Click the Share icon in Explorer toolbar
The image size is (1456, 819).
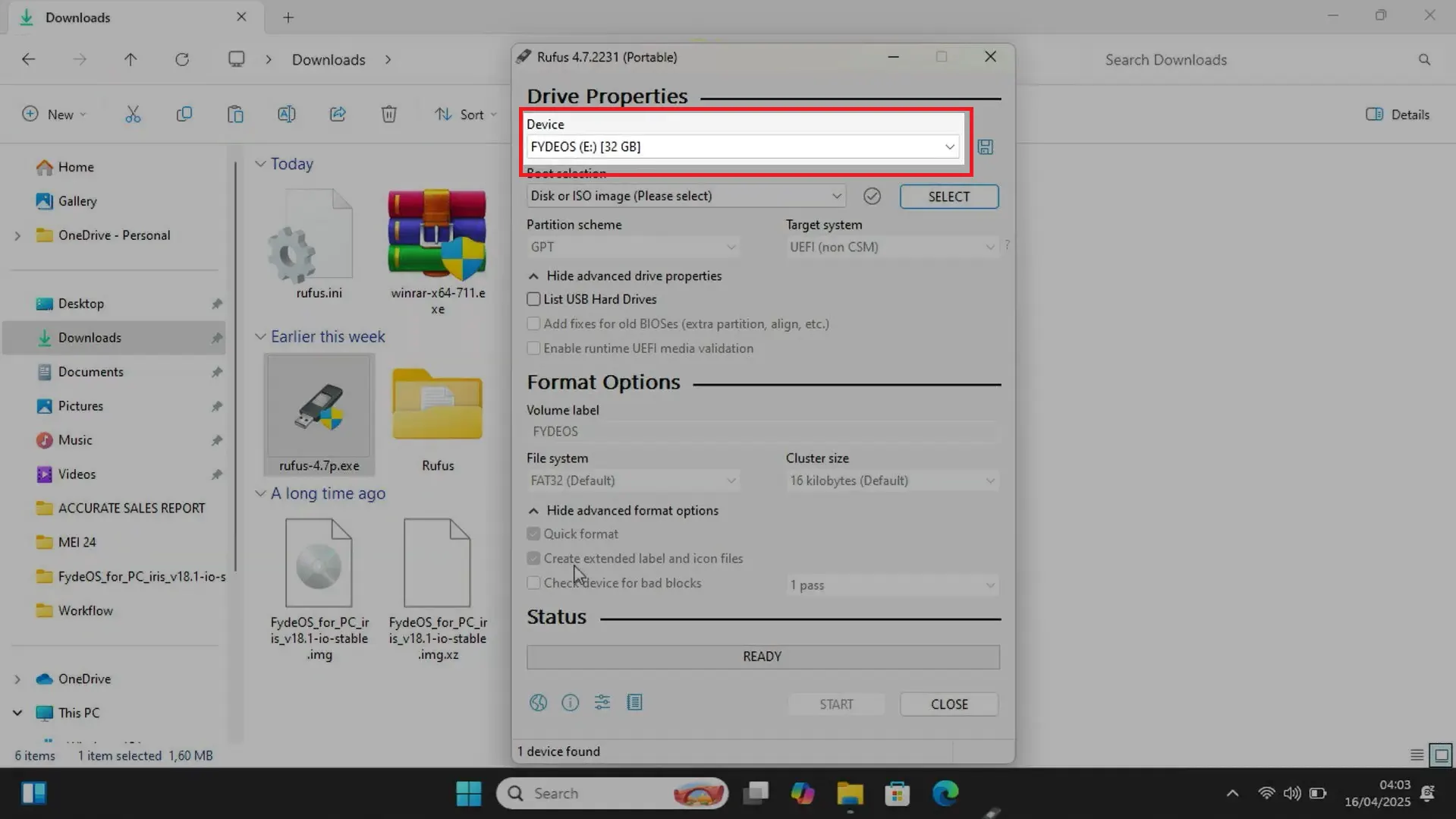point(338,114)
